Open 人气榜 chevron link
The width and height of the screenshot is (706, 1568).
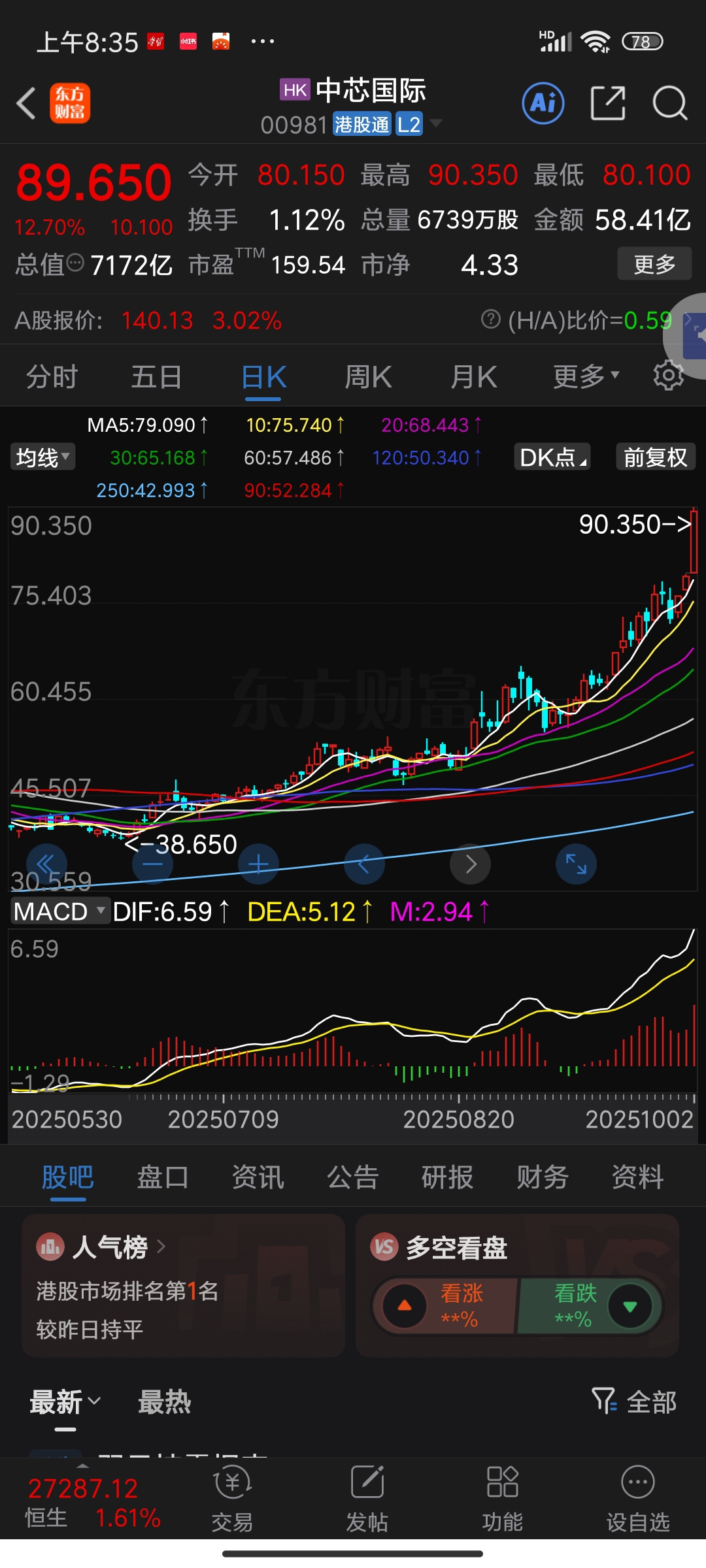coord(161,1247)
